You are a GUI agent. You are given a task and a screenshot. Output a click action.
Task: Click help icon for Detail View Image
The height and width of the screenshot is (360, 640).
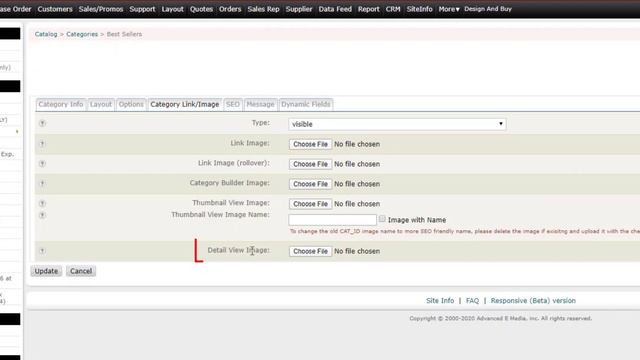(42, 251)
